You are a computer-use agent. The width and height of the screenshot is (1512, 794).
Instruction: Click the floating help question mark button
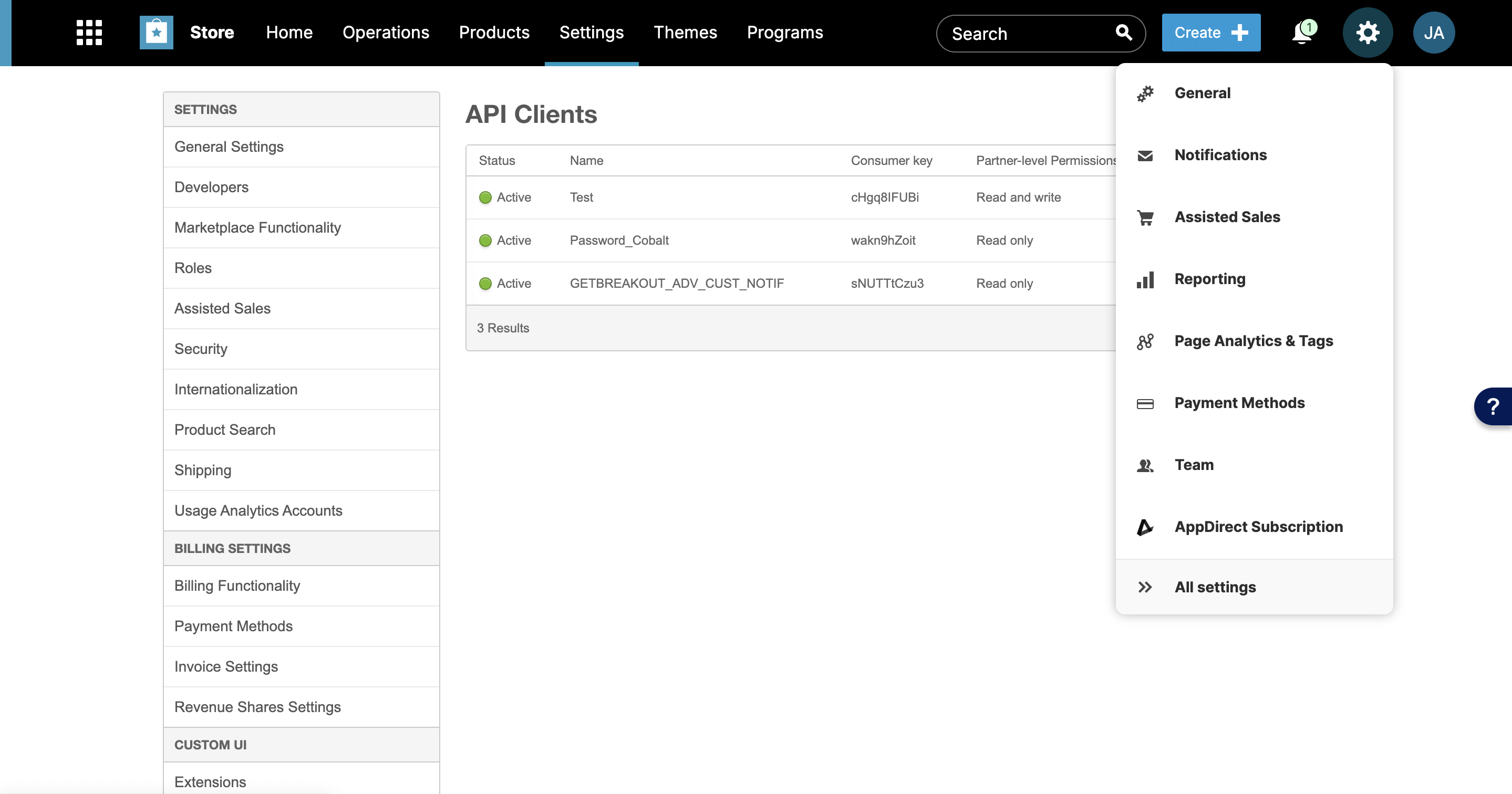[x=1494, y=405]
